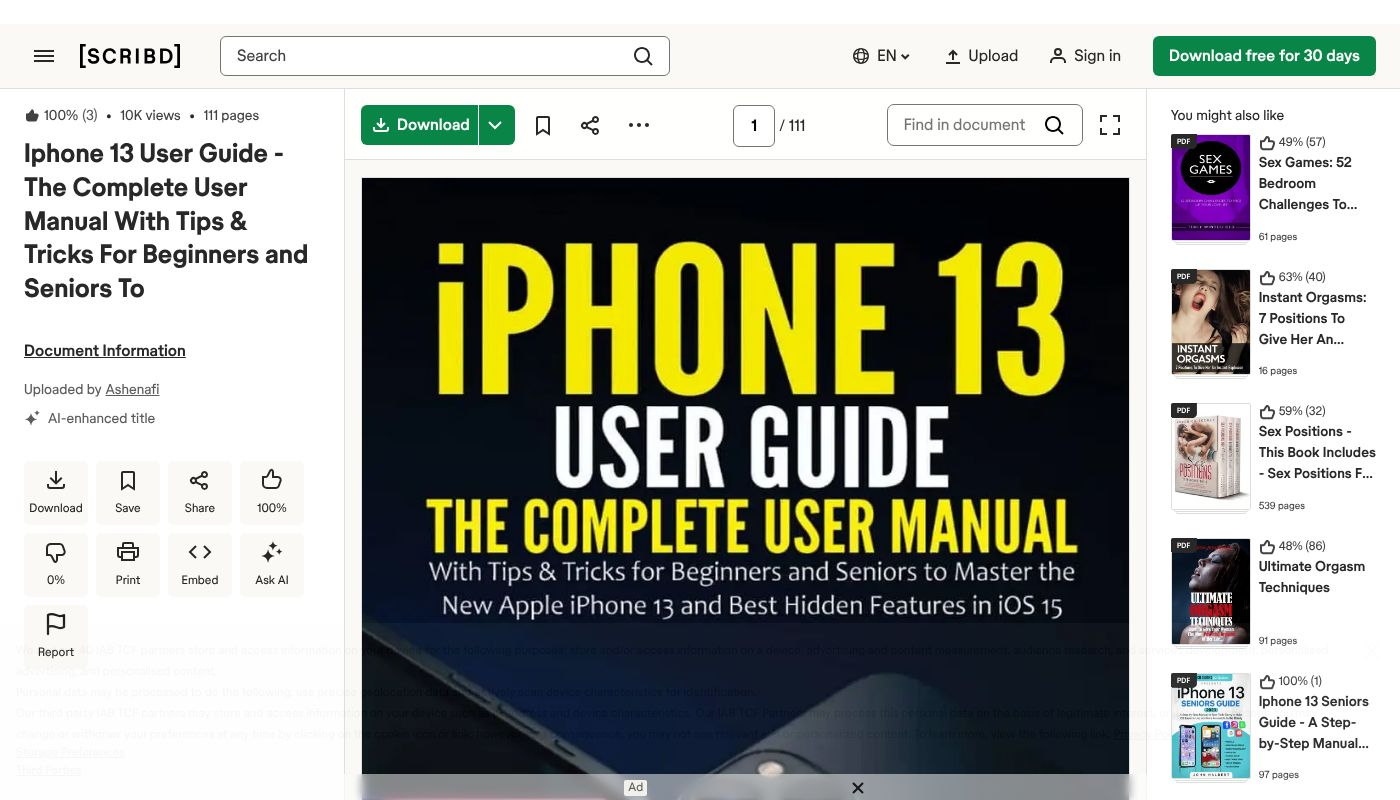Open the three-dots more options menu

point(639,125)
